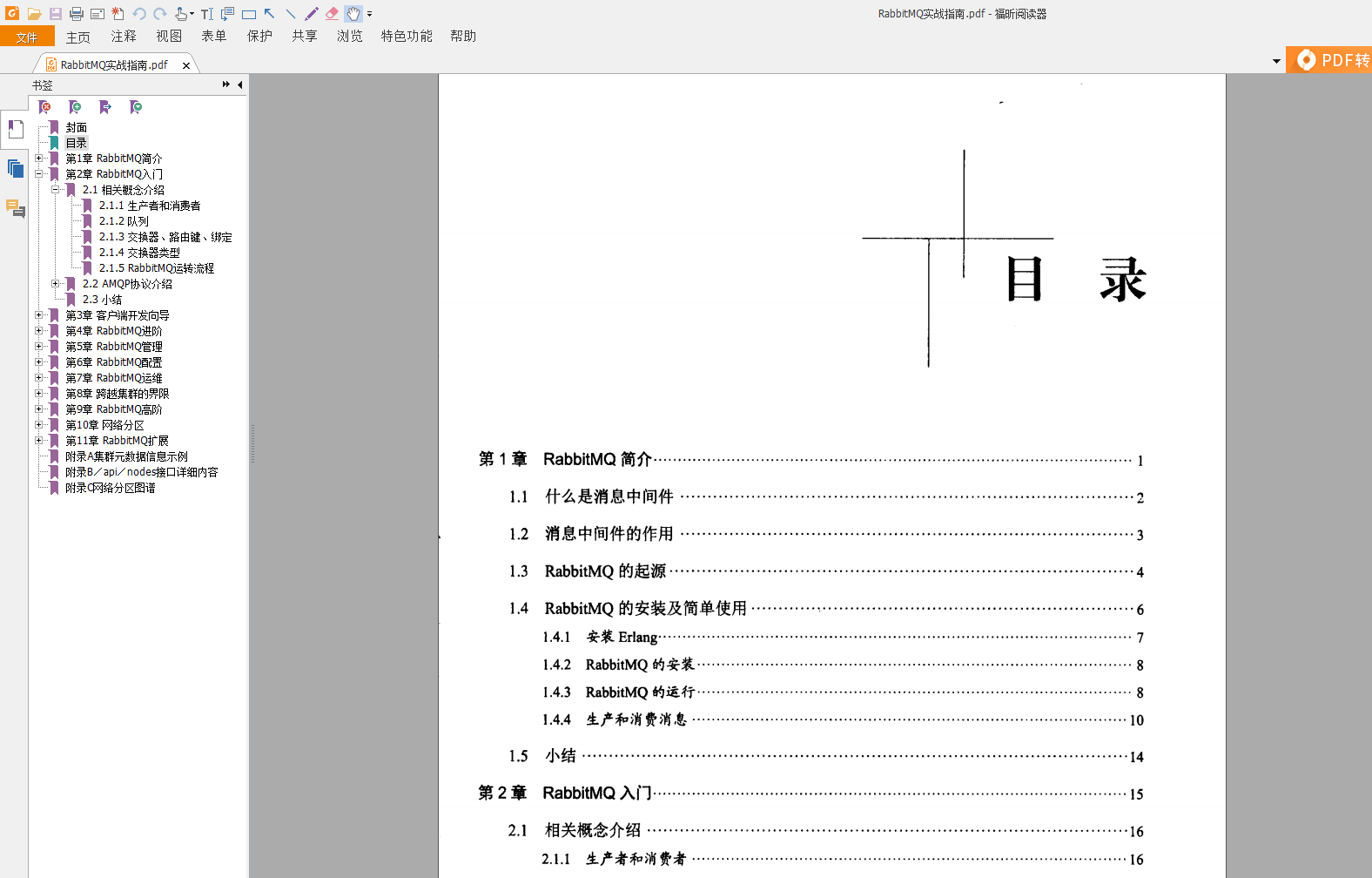Go to the 目录 bookmark
The height and width of the screenshot is (878, 1372).
click(77, 143)
